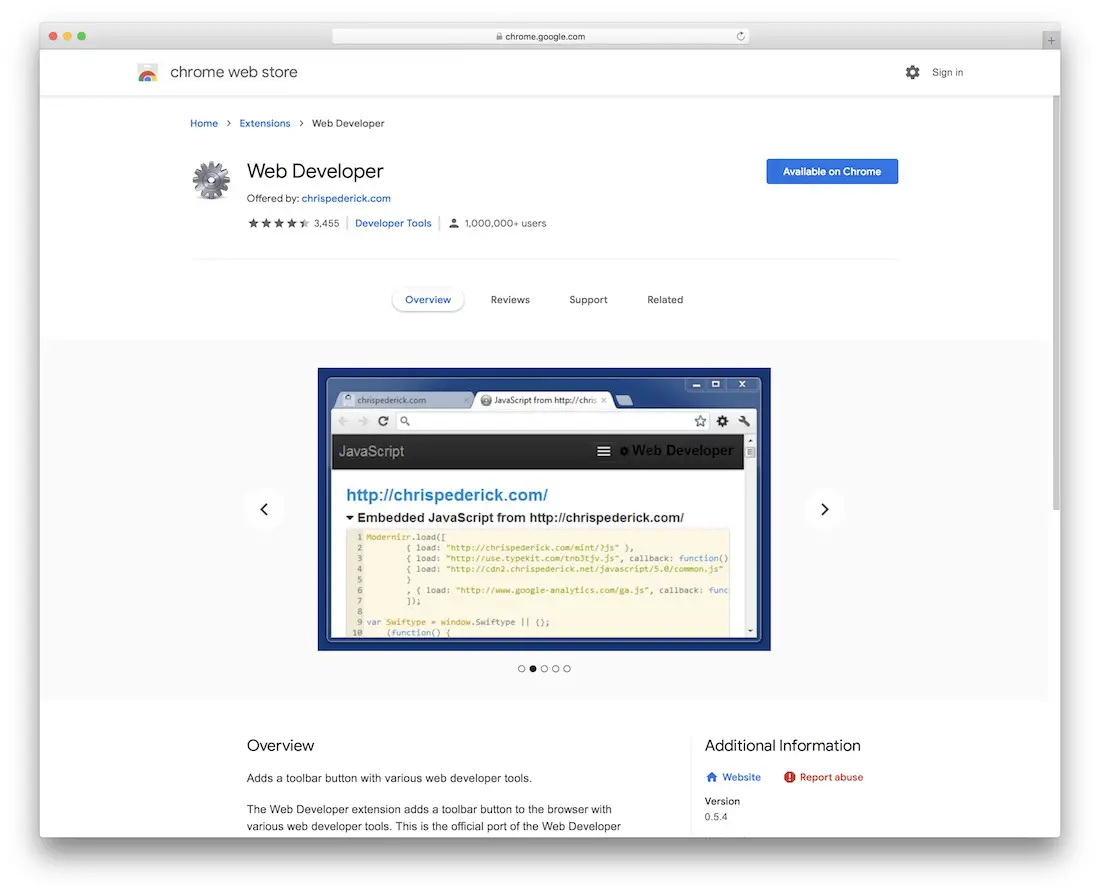This screenshot has height=894, width=1100.
Task: Open settings via the gear icon
Action: [912, 72]
